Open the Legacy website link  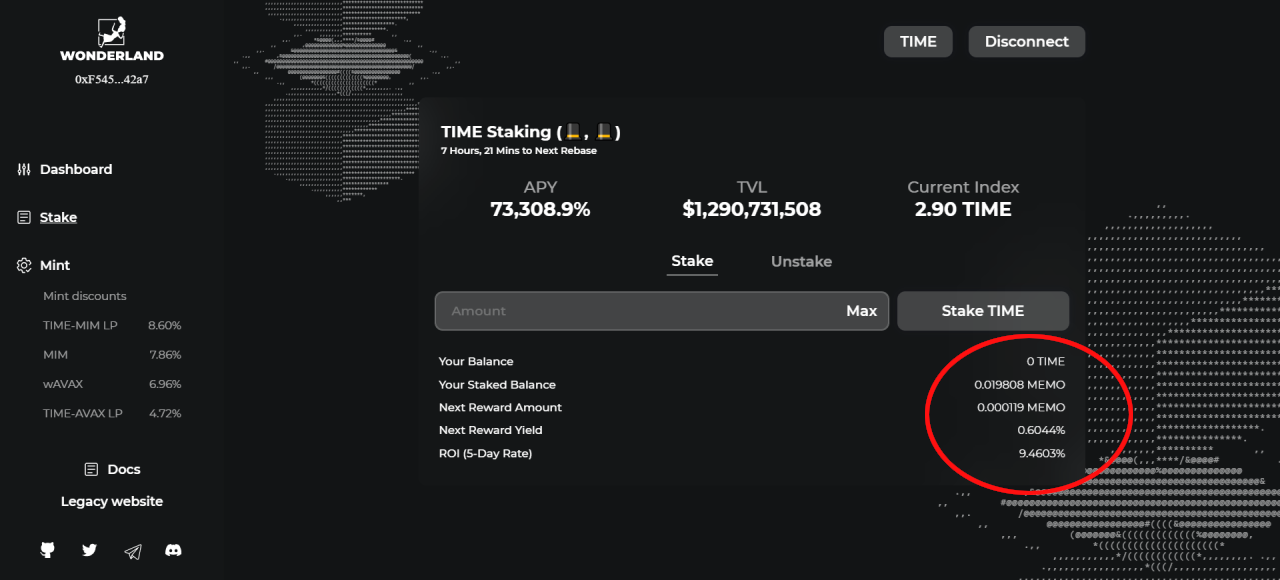(x=112, y=502)
